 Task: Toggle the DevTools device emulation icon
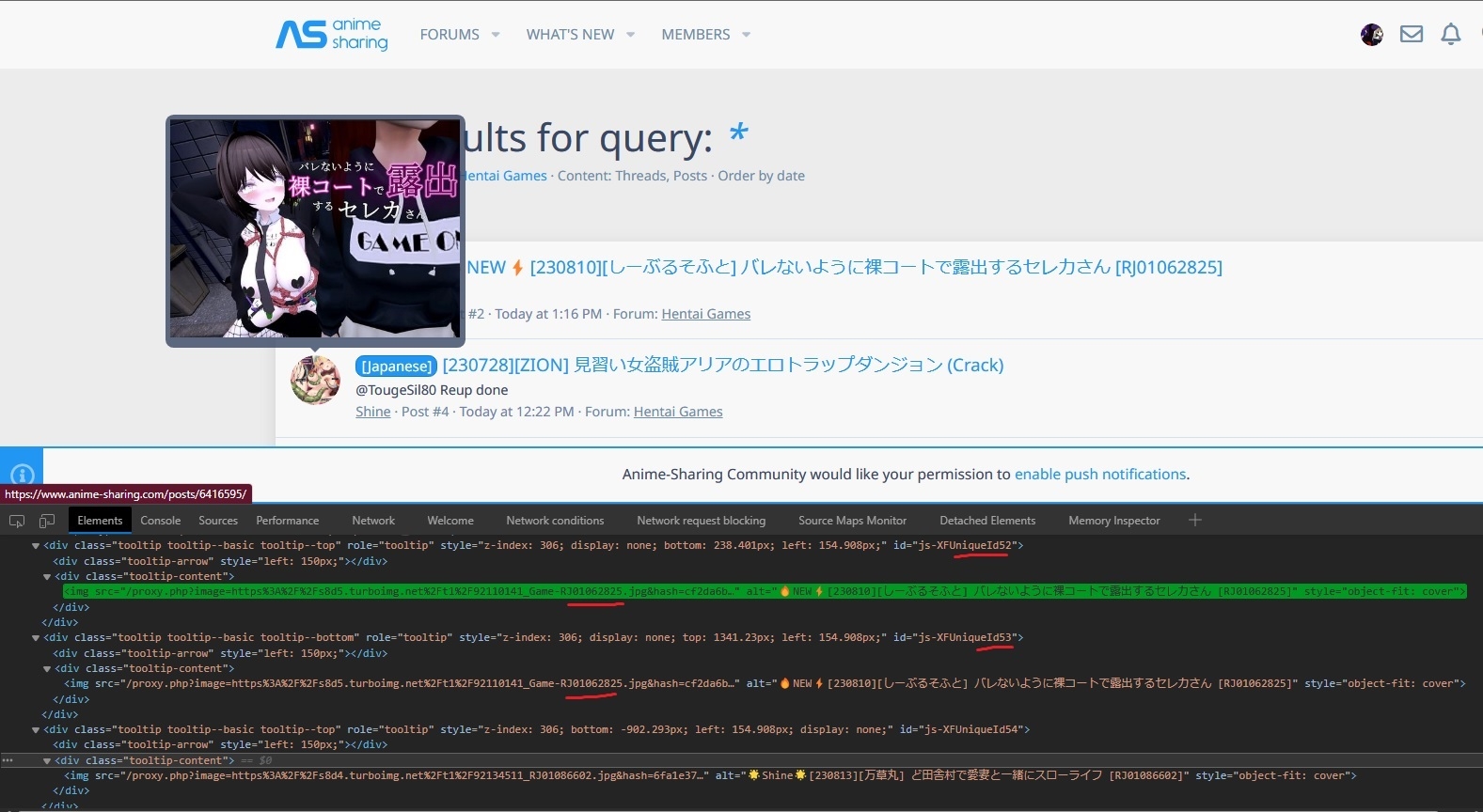pos(47,521)
